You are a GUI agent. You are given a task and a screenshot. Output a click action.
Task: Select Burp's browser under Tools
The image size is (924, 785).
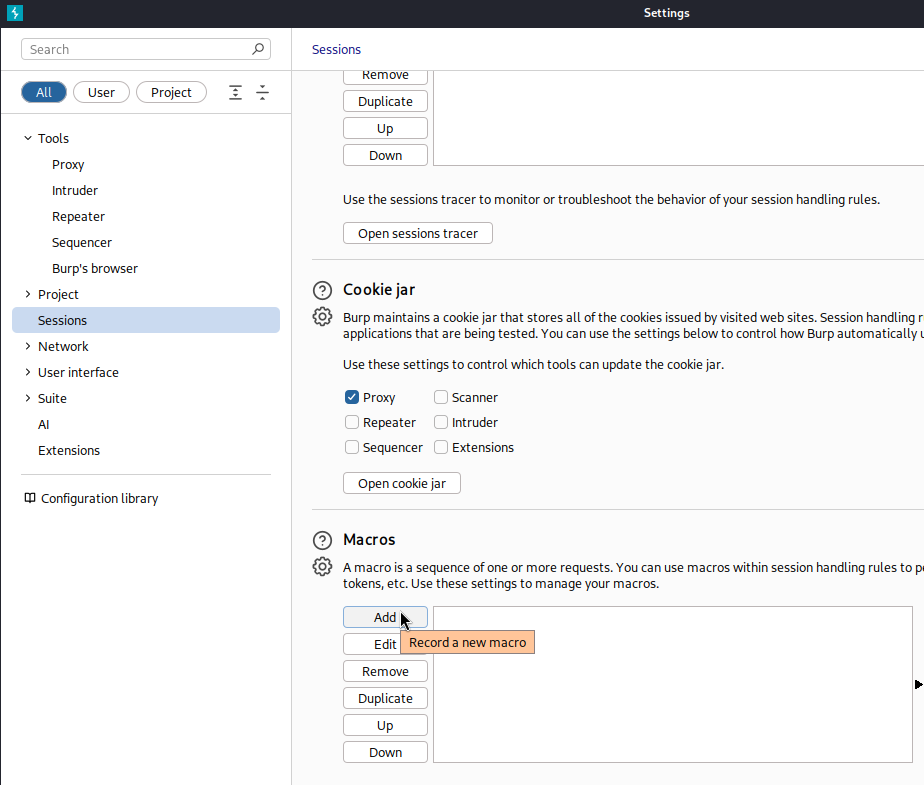95,268
